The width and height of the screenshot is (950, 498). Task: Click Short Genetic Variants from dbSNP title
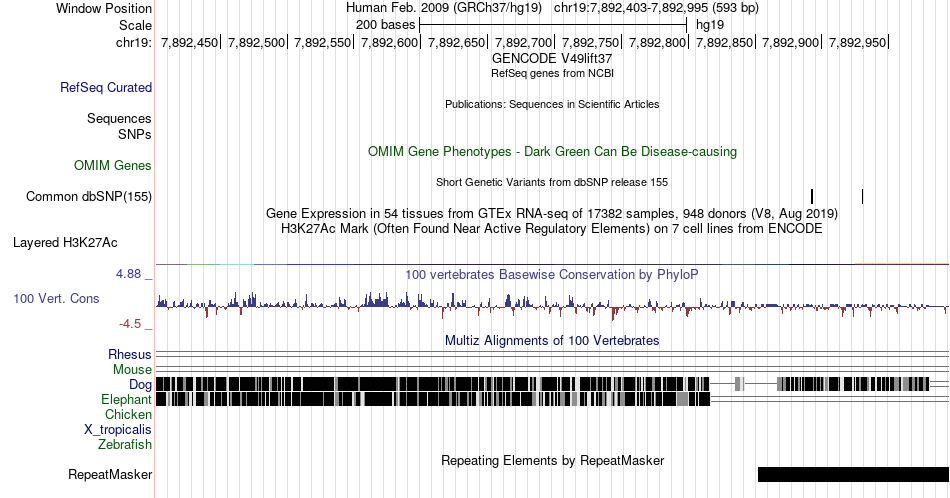click(552, 182)
